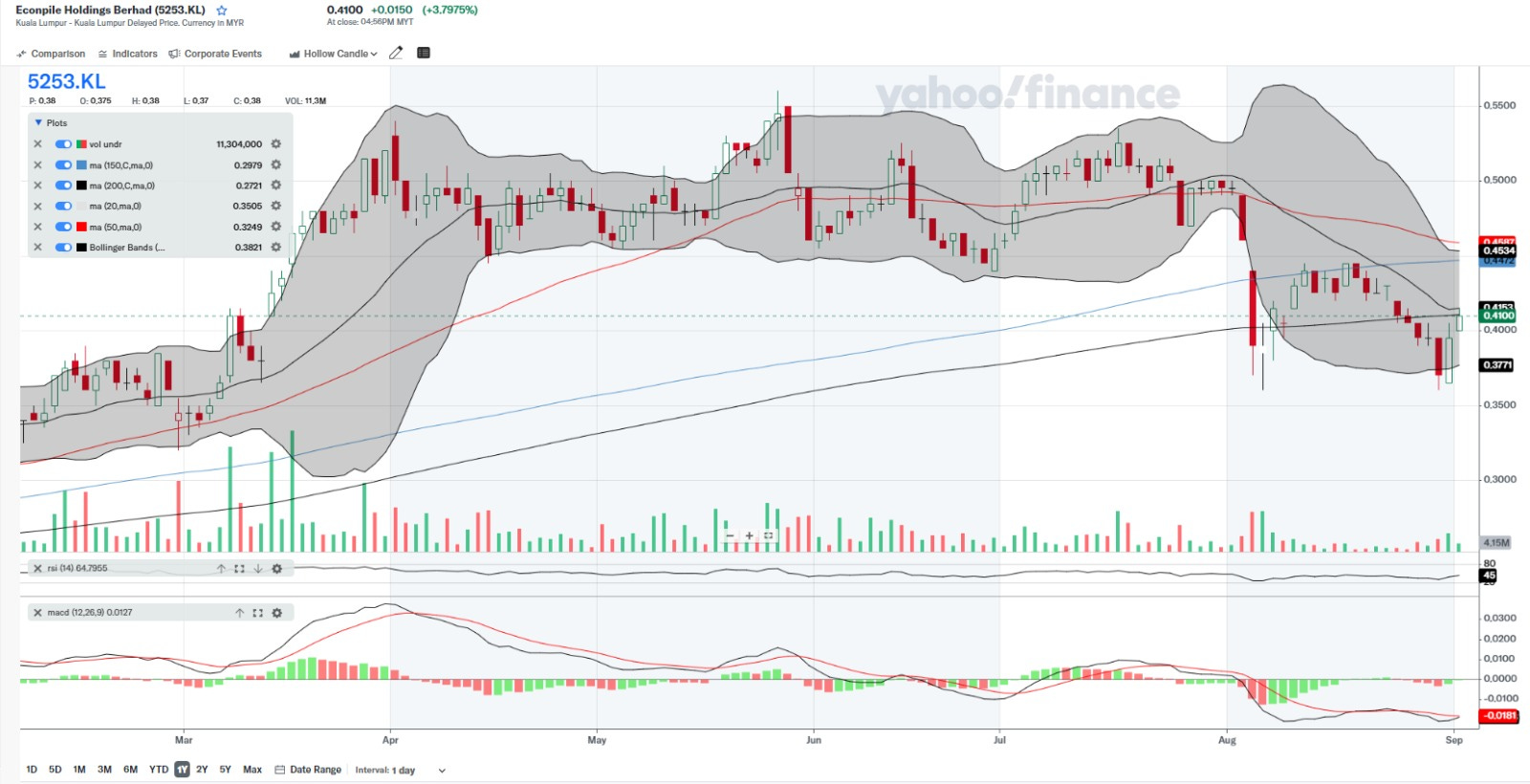1530x784 pixels.
Task: Add Econpile to watchlist with star icon
Action: [x=222, y=11]
